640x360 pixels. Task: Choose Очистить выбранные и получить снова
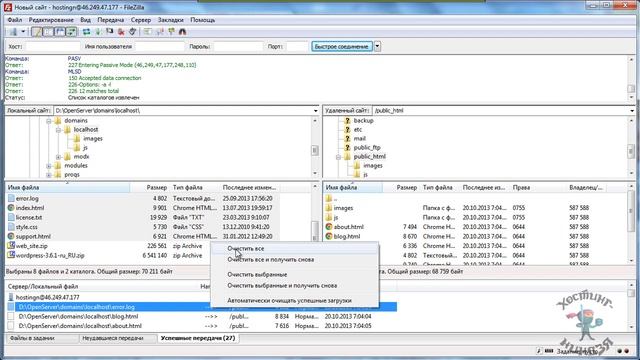(x=295, y=286)
